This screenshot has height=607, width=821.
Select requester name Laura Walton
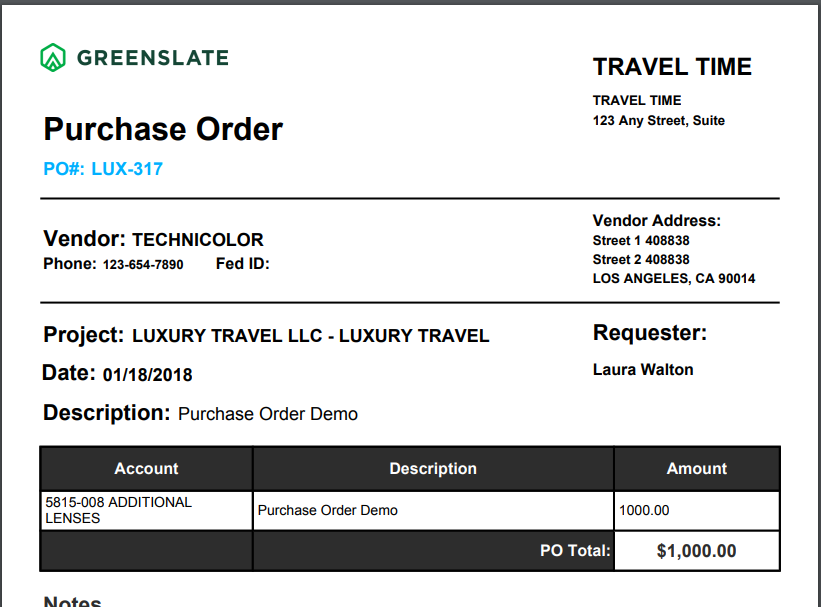[643, 370]
